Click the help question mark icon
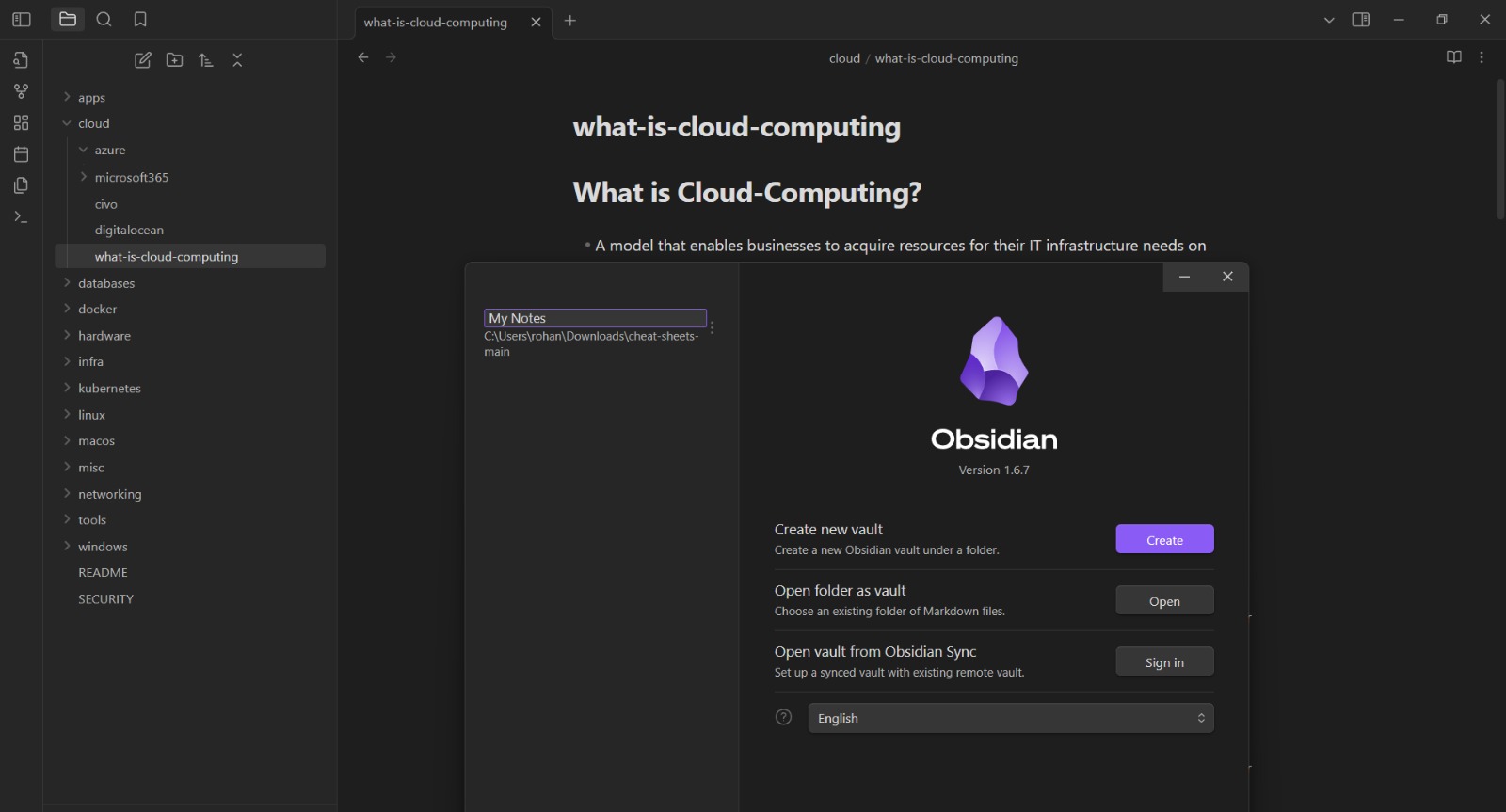 783,717
